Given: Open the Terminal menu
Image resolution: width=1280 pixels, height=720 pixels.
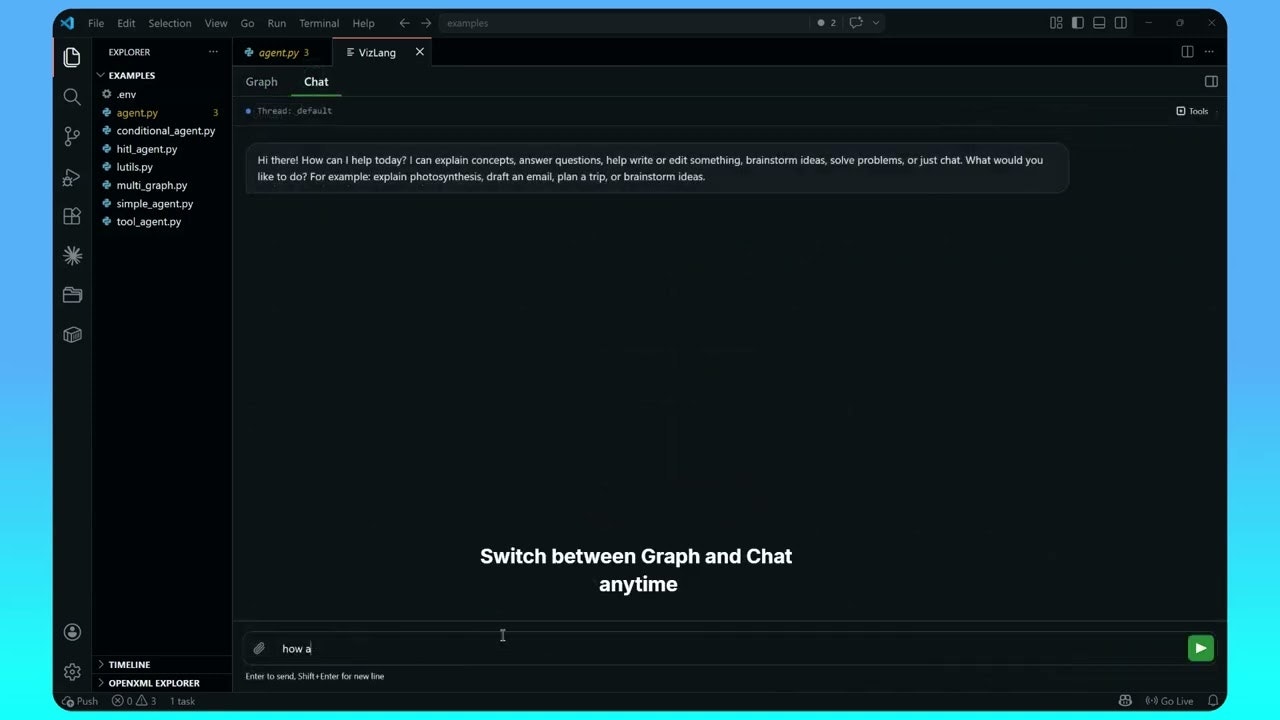Looking at the screenshot, I should 319,23.
